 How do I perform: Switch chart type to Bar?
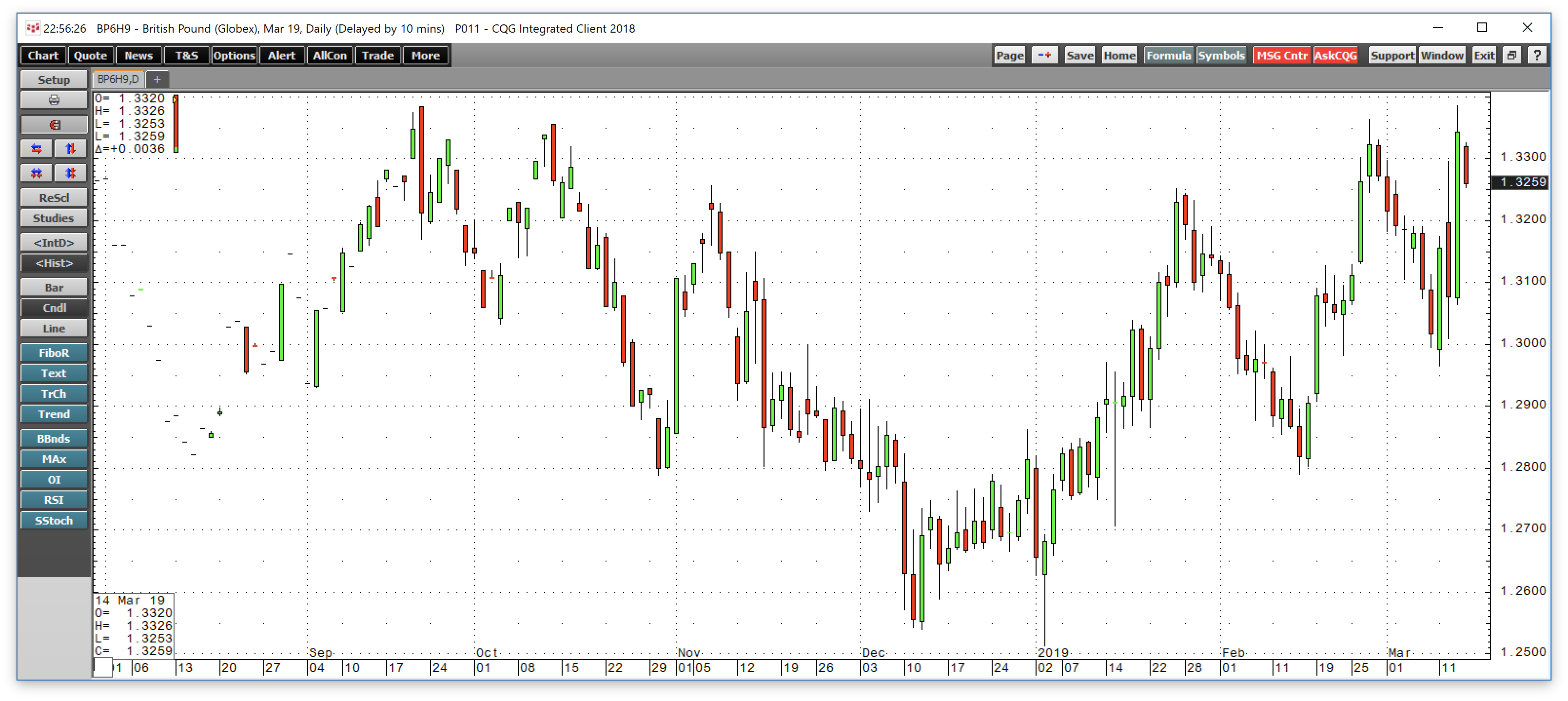54,287
